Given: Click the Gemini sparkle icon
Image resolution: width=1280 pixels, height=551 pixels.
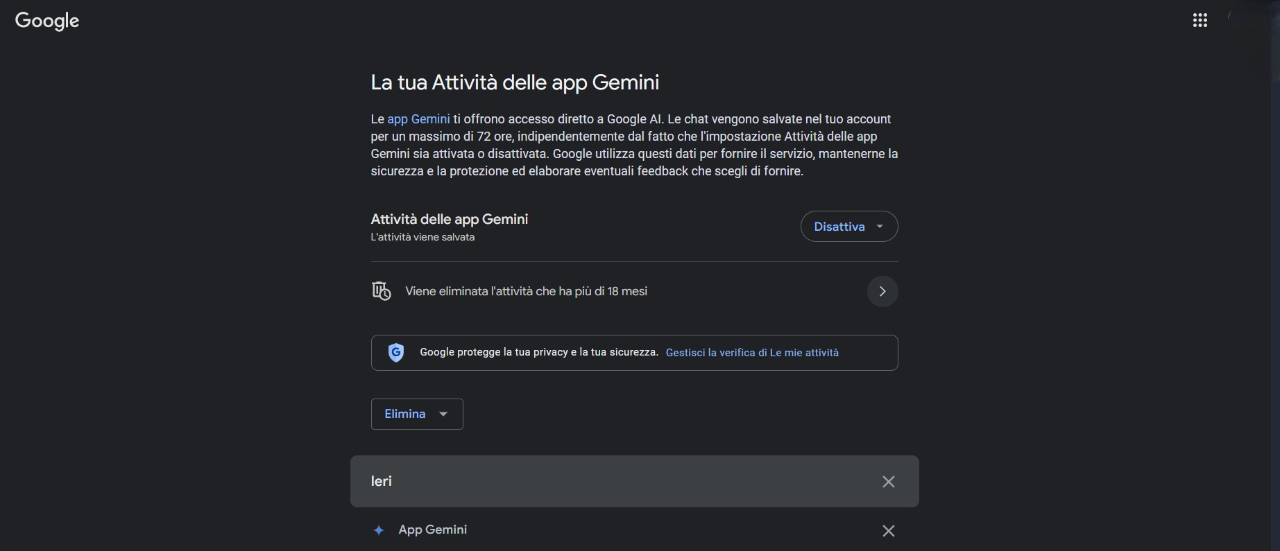Looking at the screenshot, I should 378,531.
